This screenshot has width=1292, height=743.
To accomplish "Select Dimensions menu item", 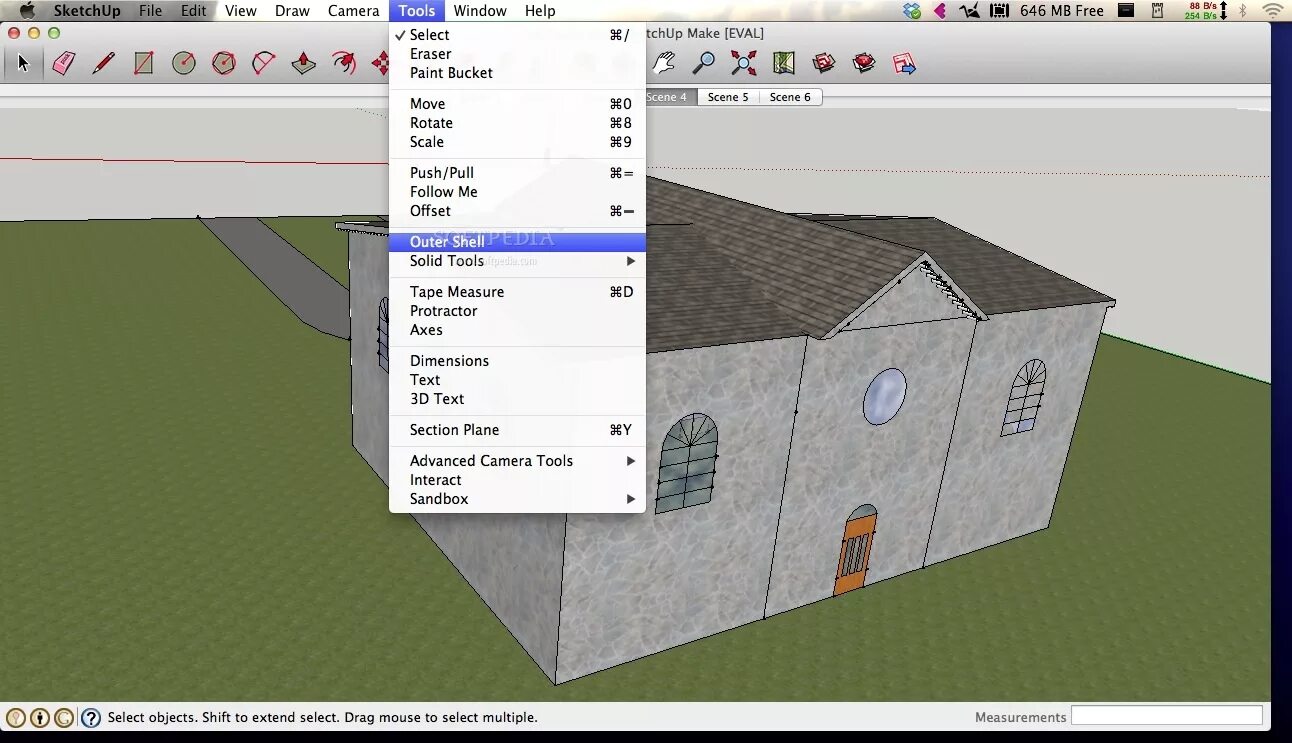I will [517, 361].
